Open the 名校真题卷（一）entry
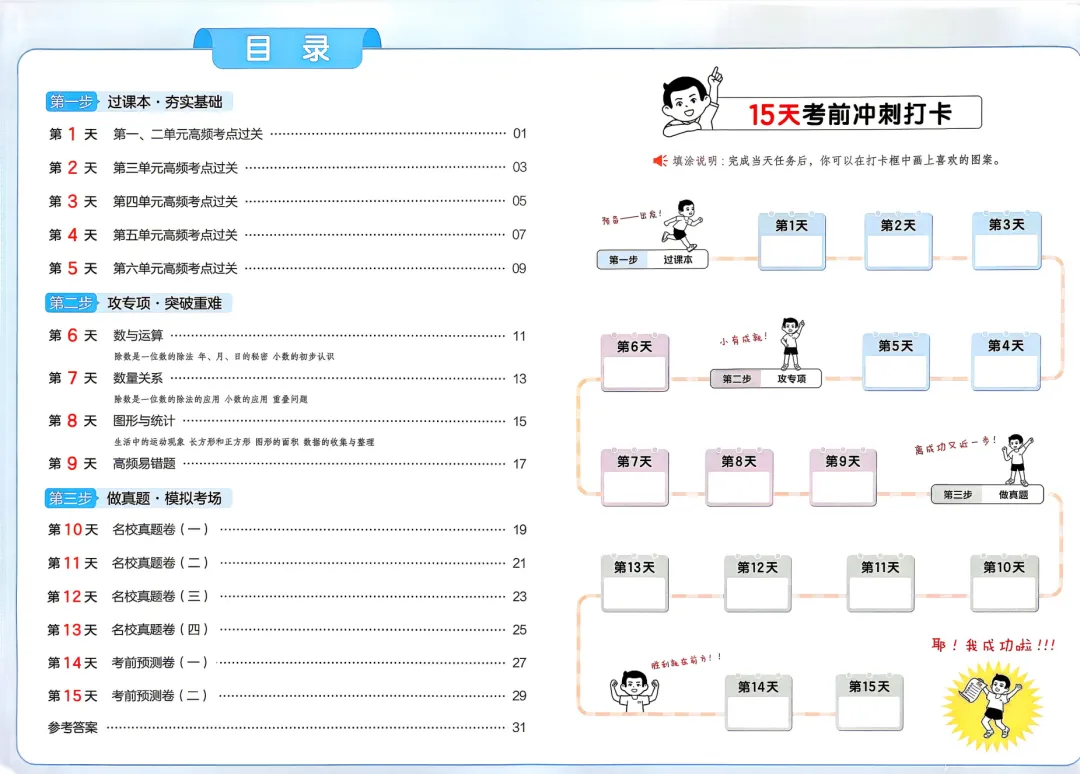1080x774 pixels. coord(287,530)
